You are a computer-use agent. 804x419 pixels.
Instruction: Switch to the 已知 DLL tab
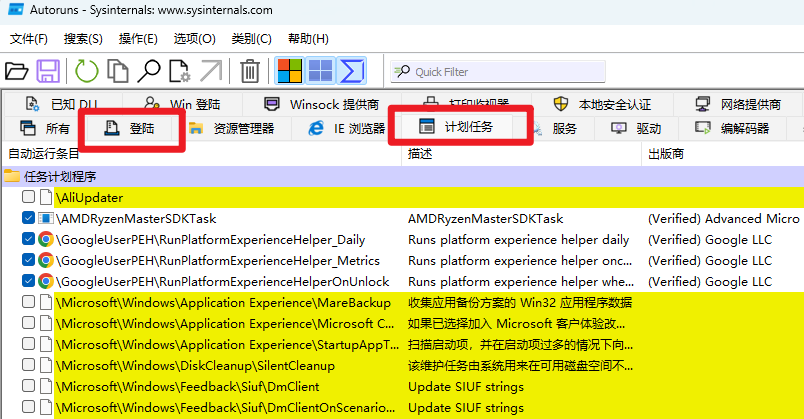coord(63,104)
